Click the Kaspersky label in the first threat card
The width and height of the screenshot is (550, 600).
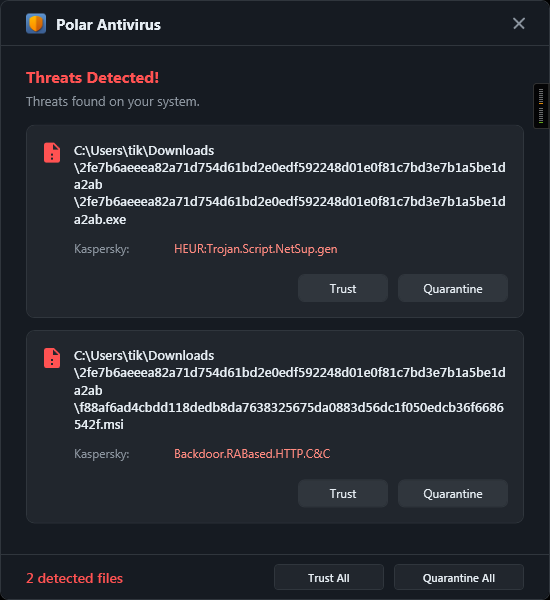pos(101,249)
